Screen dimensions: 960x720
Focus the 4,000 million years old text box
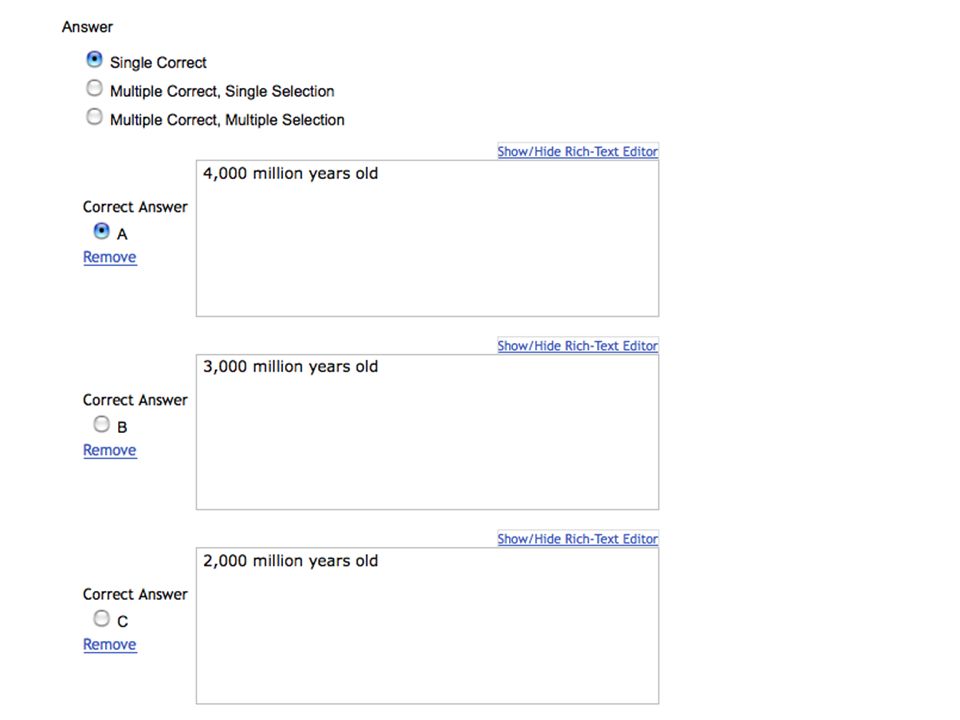click(x=427, y=239)
